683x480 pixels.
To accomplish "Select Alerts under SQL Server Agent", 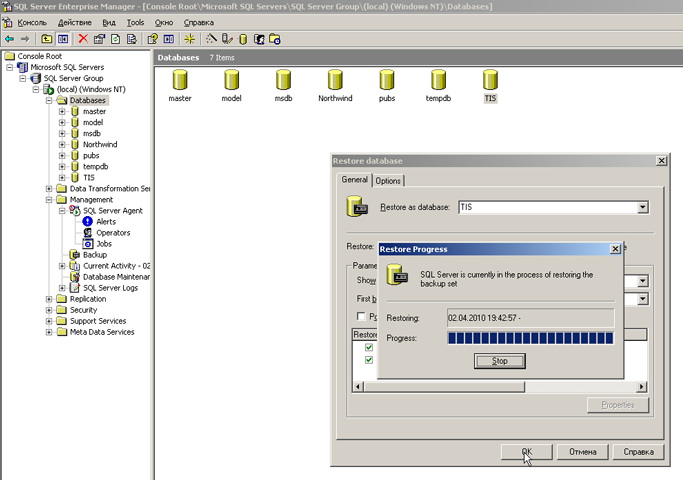I will (x=105, y=222).
